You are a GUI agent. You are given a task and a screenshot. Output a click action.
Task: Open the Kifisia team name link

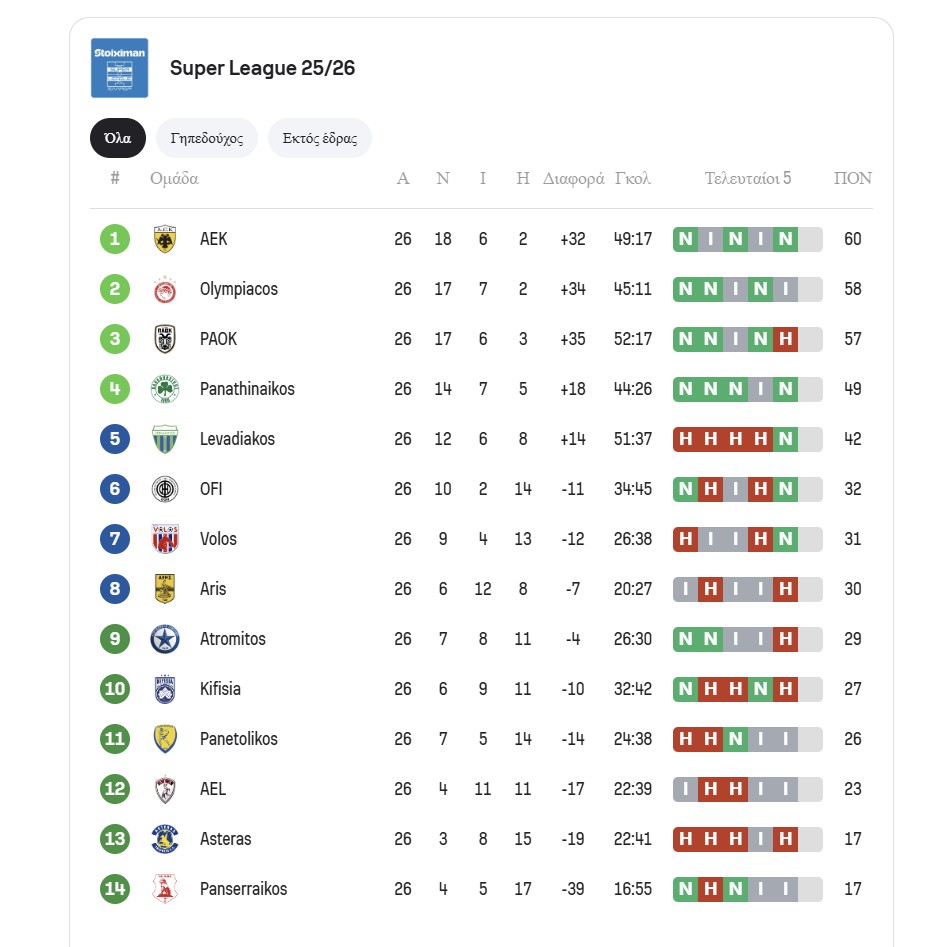pos(220,689)
